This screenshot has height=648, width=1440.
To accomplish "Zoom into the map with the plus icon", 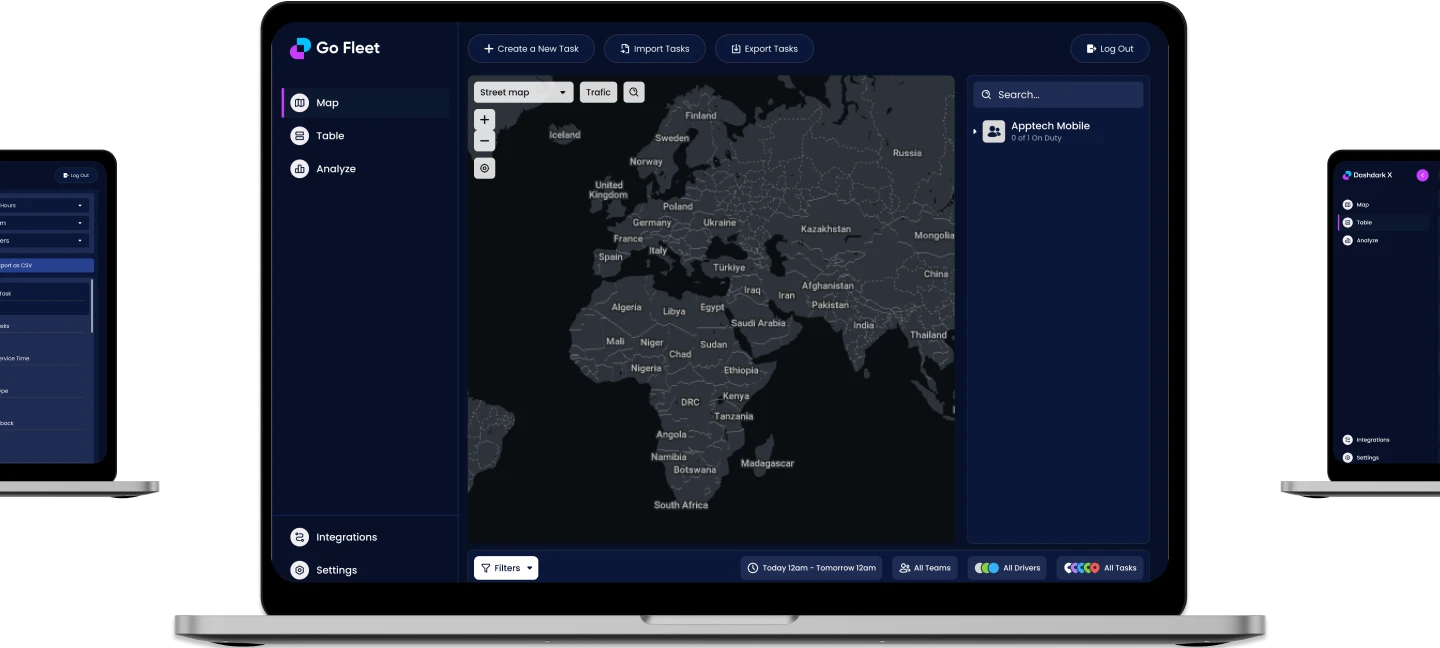I will tap(484, 119).
